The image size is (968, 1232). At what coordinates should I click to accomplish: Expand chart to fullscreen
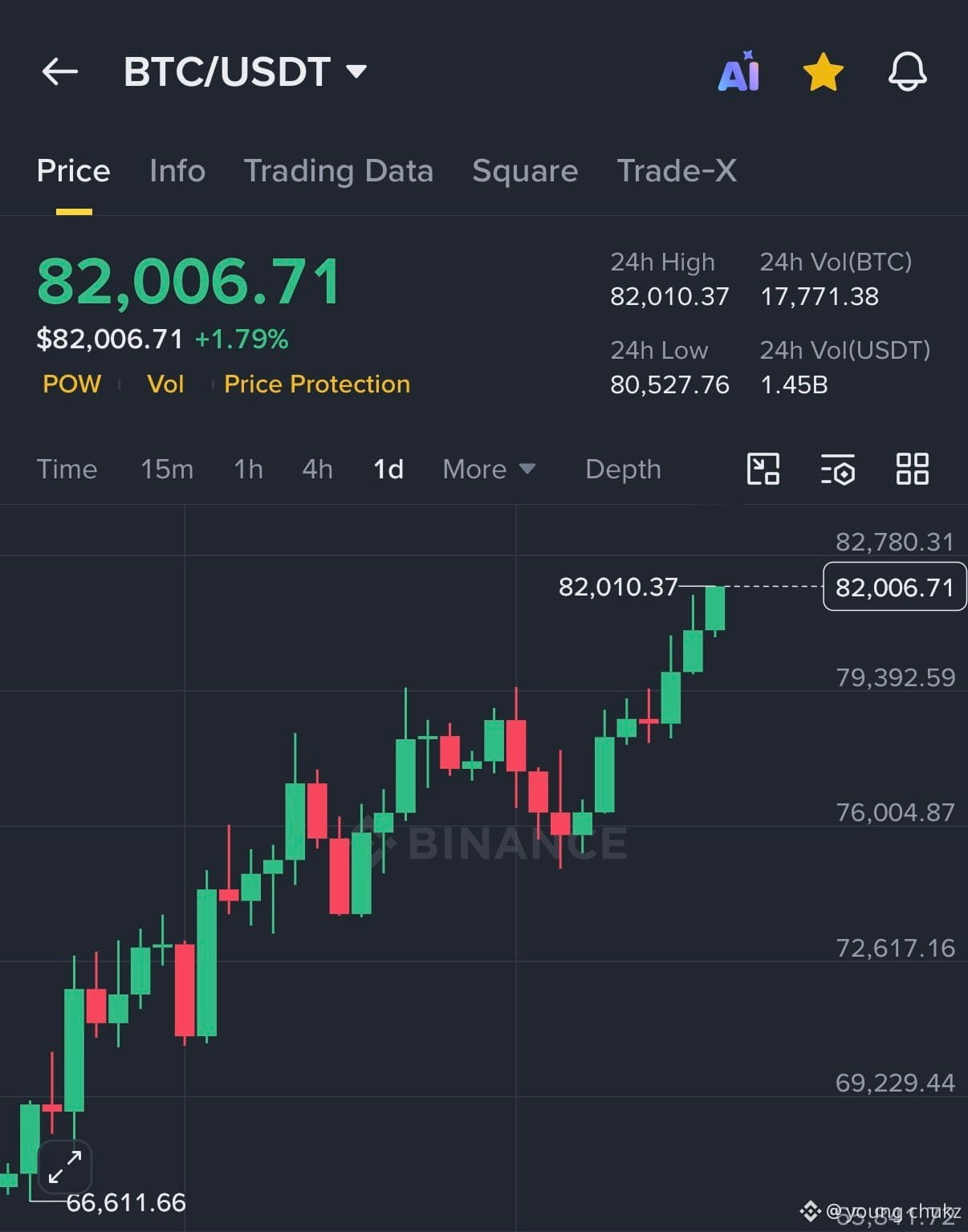coord(64,1167)
